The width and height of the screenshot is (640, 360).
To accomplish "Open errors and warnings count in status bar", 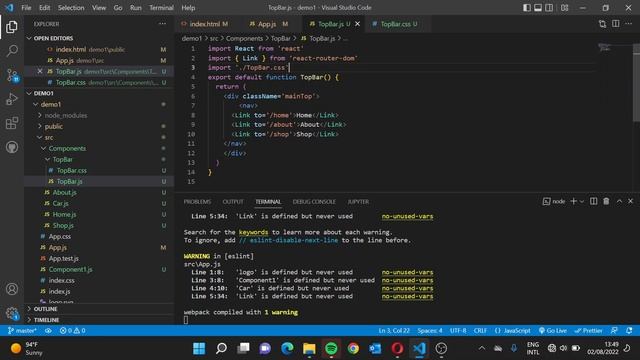I will [x=72, y=331].
